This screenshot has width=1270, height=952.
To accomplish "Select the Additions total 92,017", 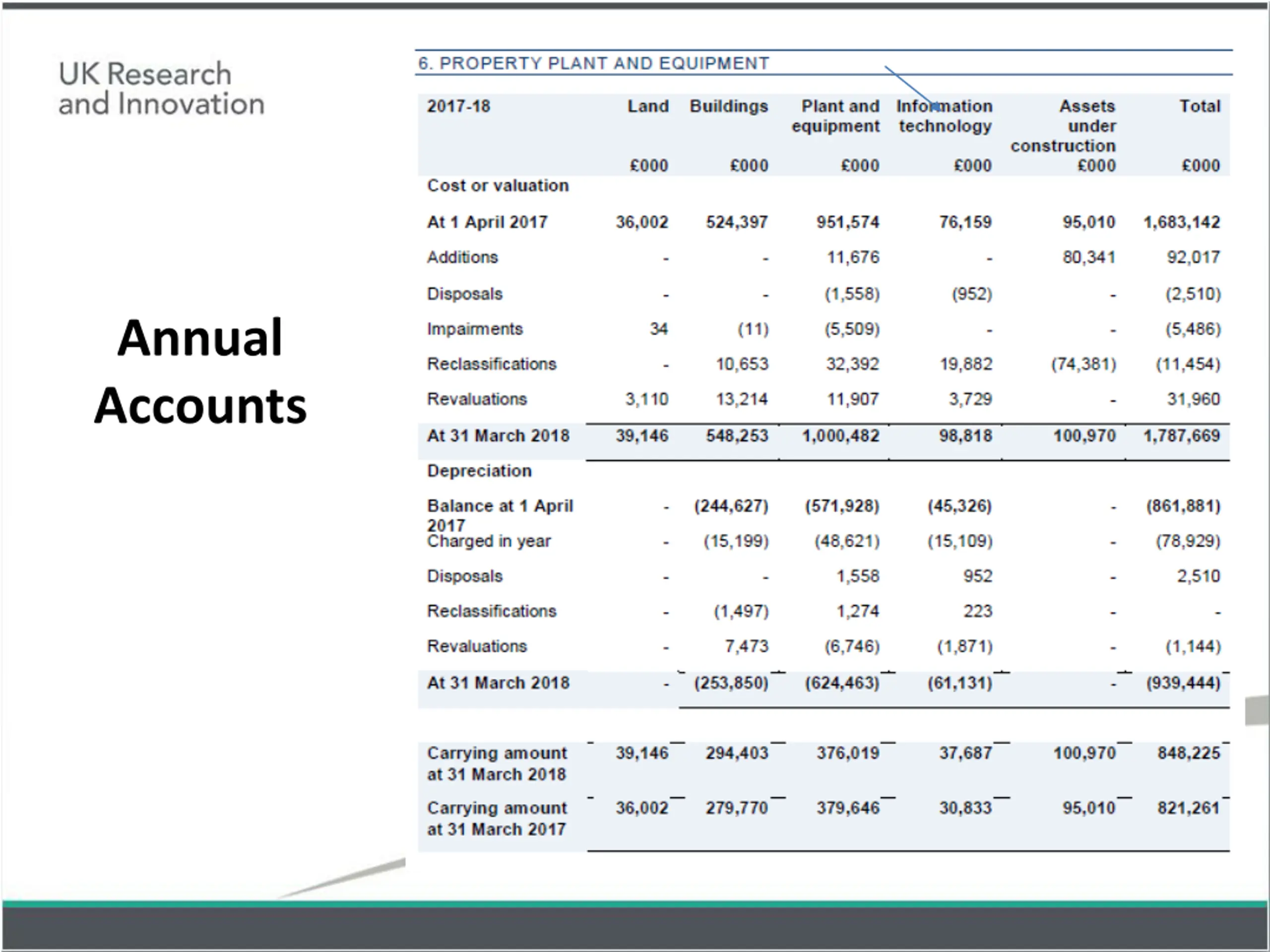I will [1194, 257].
